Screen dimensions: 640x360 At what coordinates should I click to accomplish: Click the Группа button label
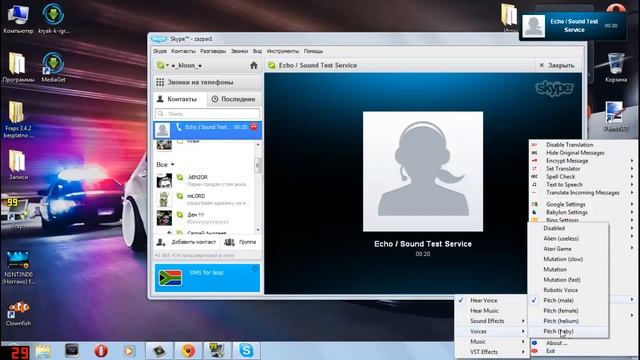[247, 242]
